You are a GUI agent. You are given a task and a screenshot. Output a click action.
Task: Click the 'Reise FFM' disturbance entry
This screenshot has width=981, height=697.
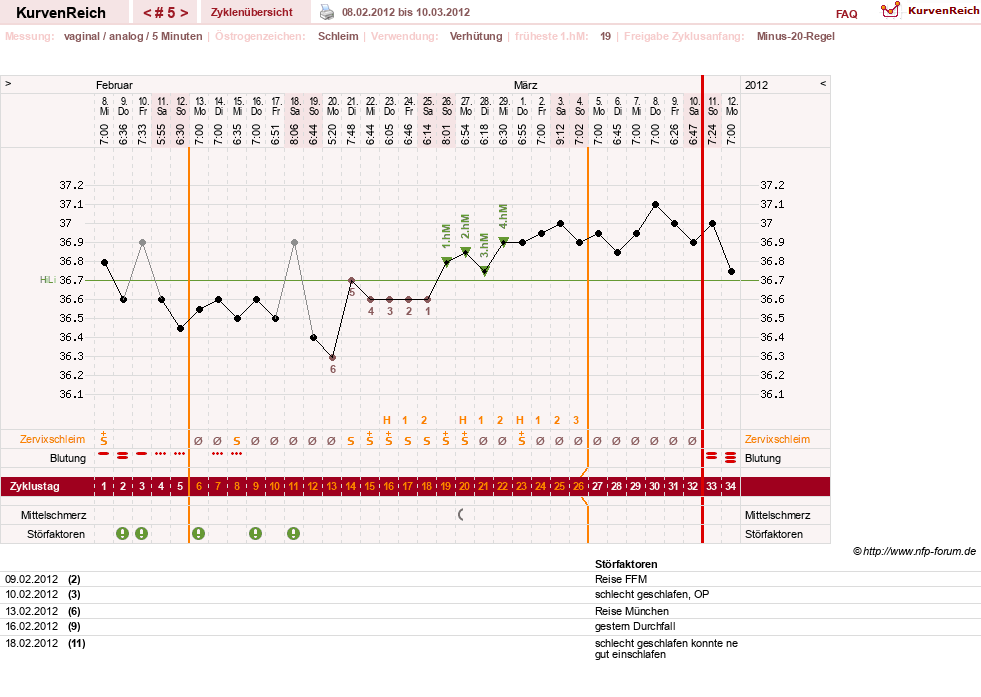pyautogui.click(x=621, y=579)
